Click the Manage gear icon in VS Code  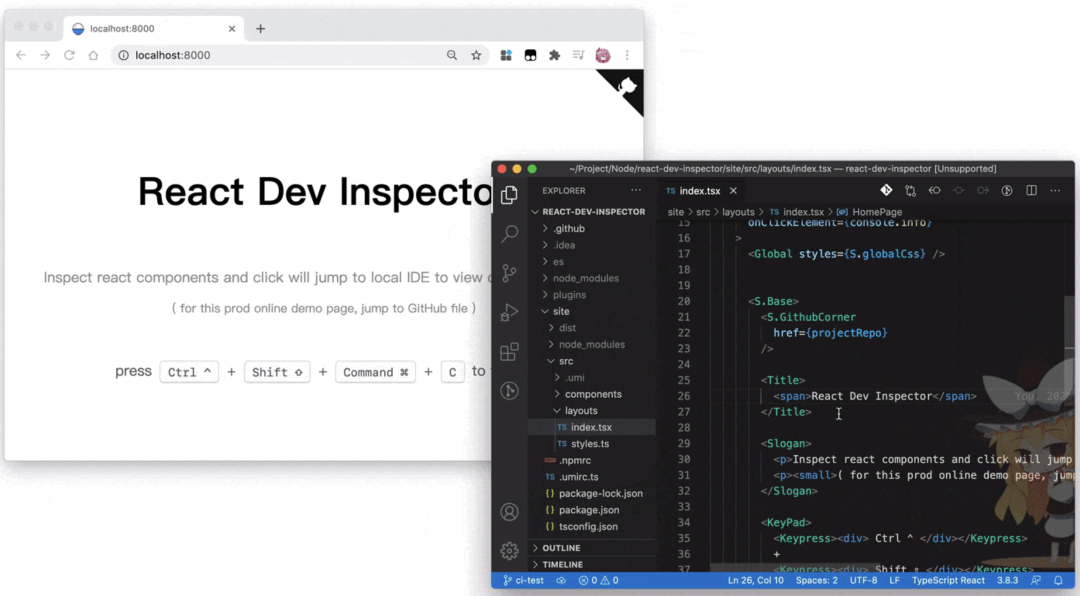point(509,551)
